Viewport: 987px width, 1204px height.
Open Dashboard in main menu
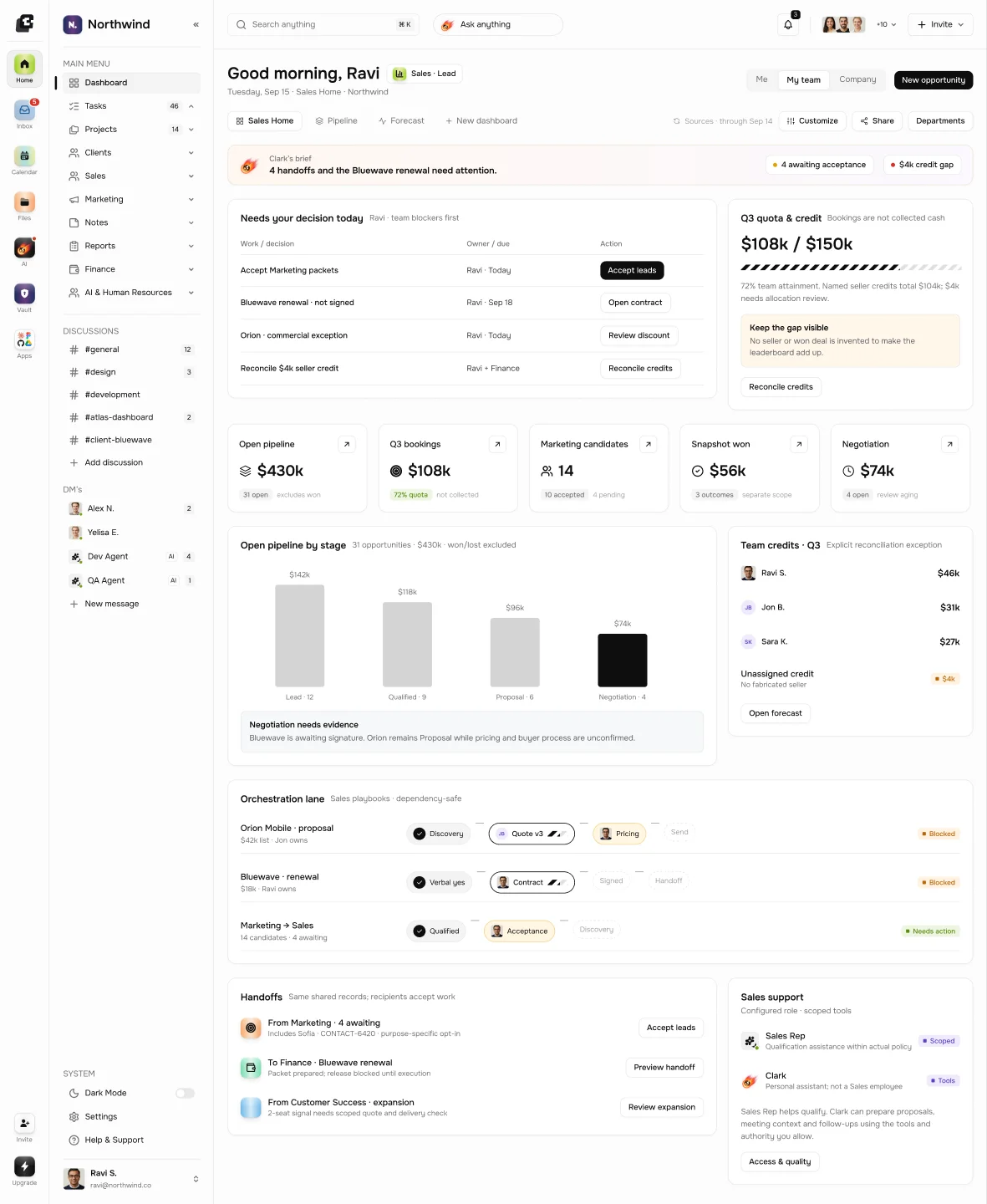[131, 83]
